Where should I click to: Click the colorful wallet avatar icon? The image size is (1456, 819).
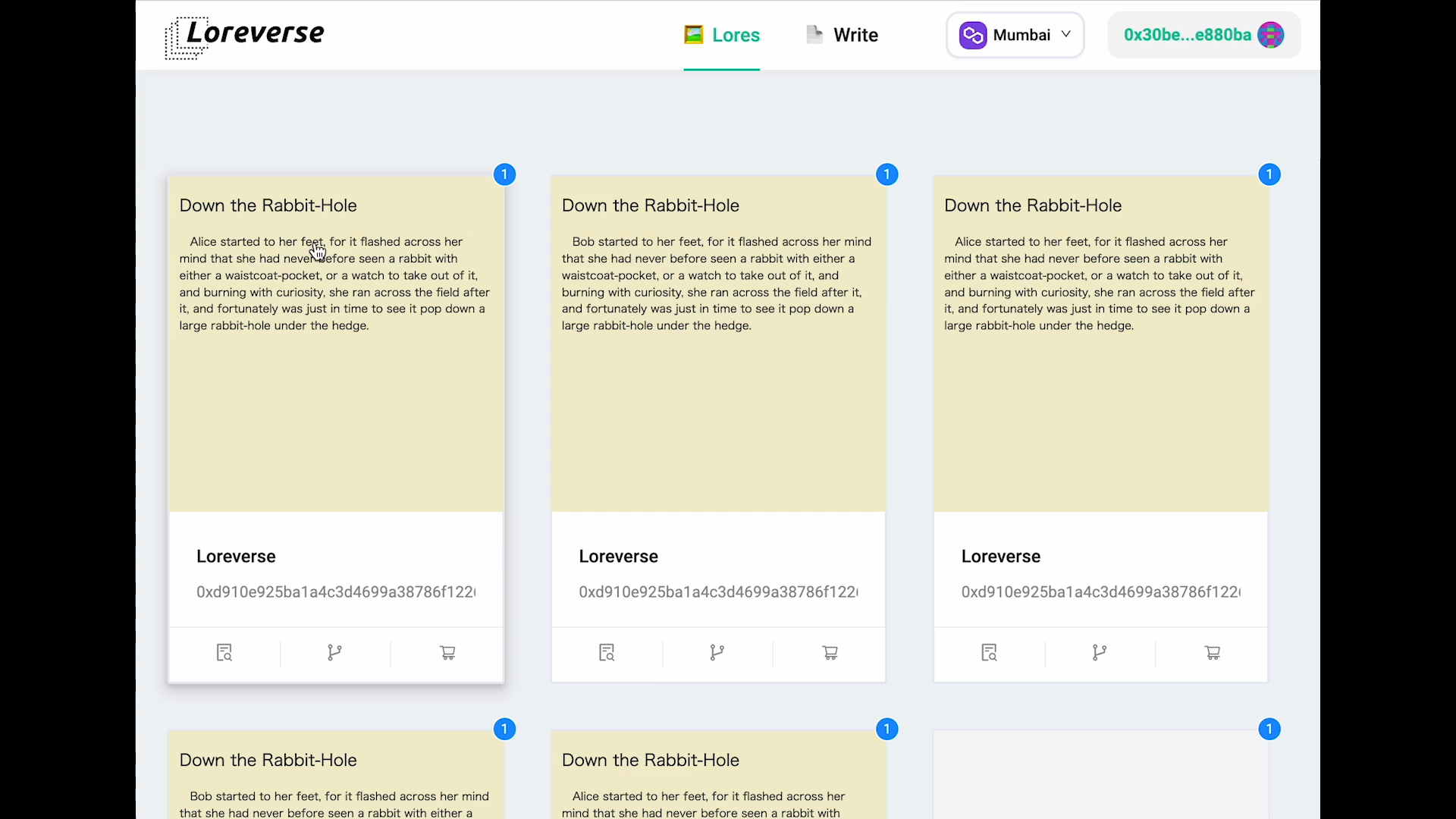click(1270, 35)
